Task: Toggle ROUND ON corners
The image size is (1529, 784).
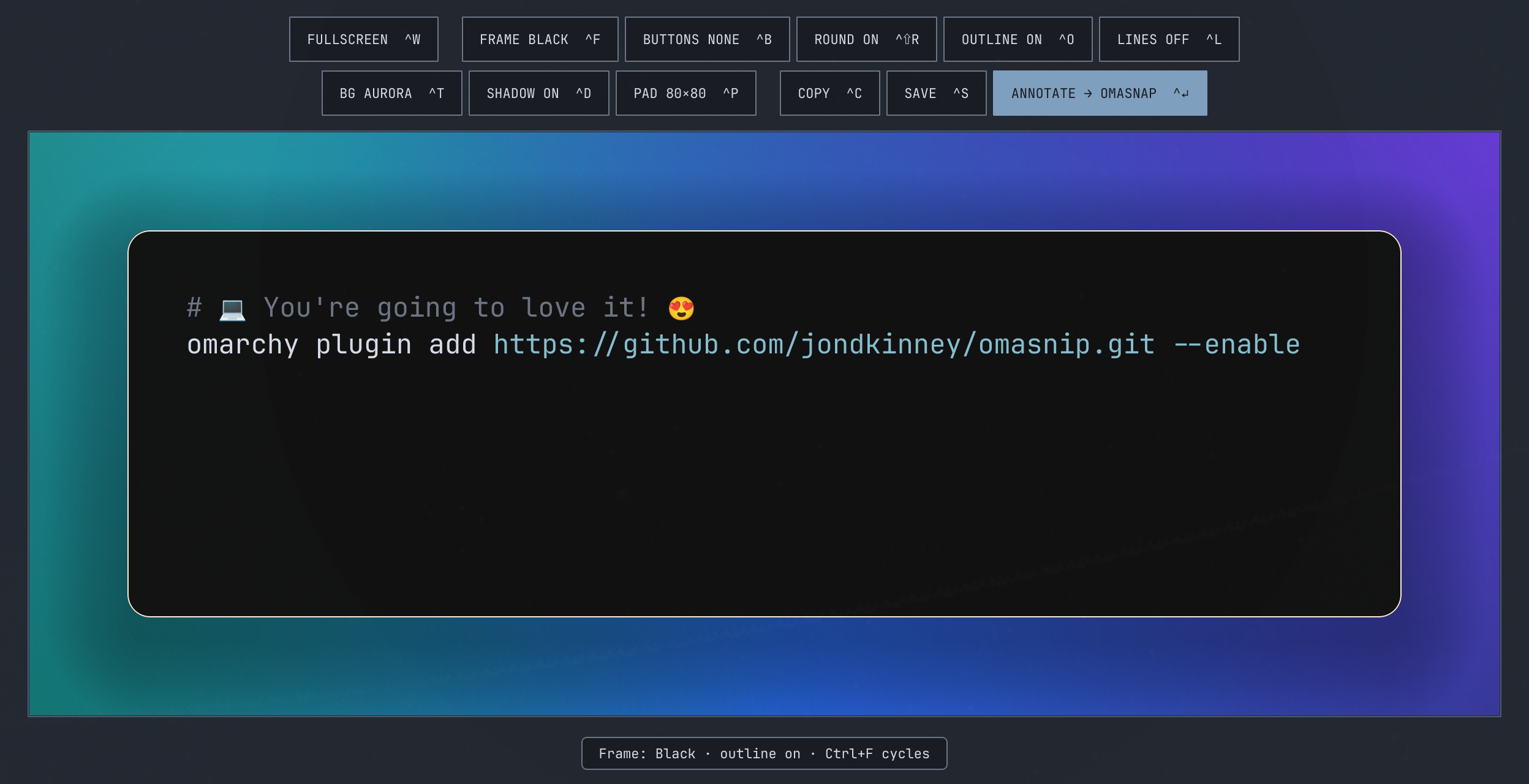Action: (866, 39)
